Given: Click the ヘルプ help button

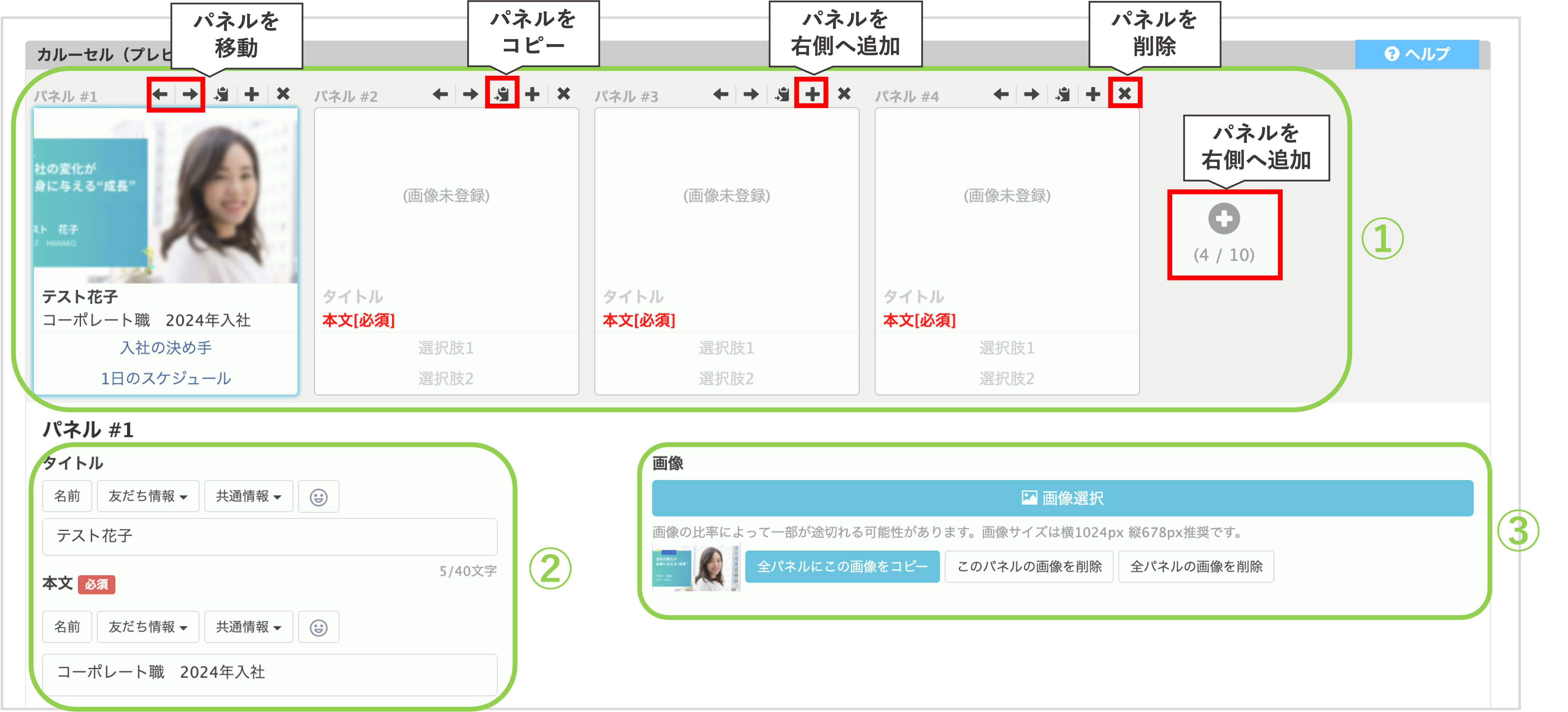Looking at the screenshot, I should 1417,54.
